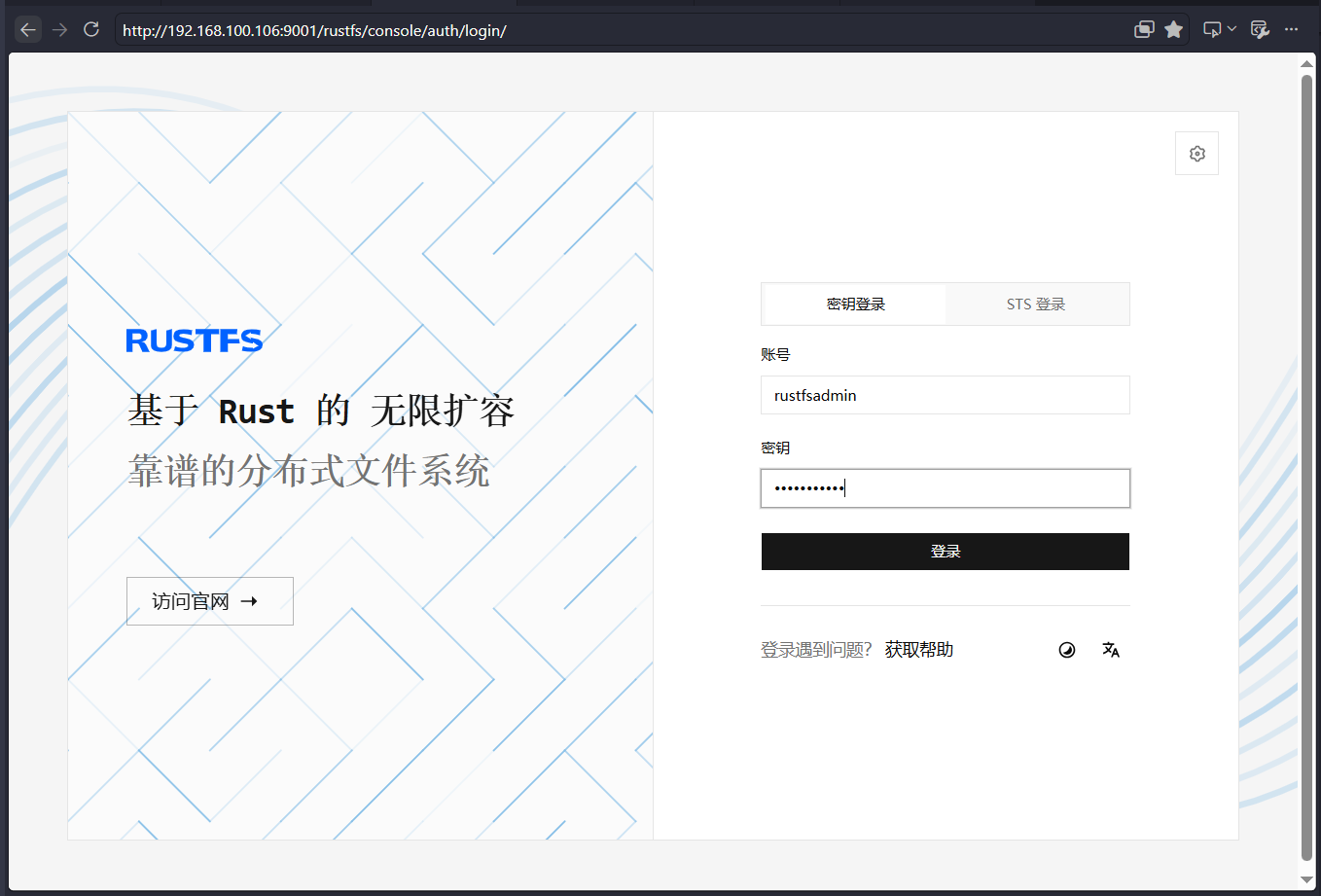Viewport: 1321px width, 896px height.
Task: Reload the page with the refresh icon
Action: pos(91,30)
